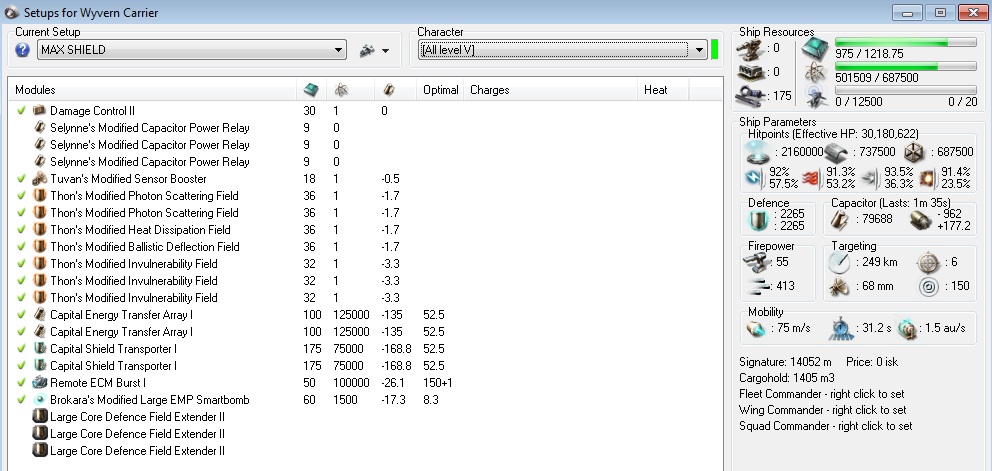This screenshot has height=471, width=992.
Task: Click the kinetic resistance icon showing 93.5%
Action: [x=870, y=179]
